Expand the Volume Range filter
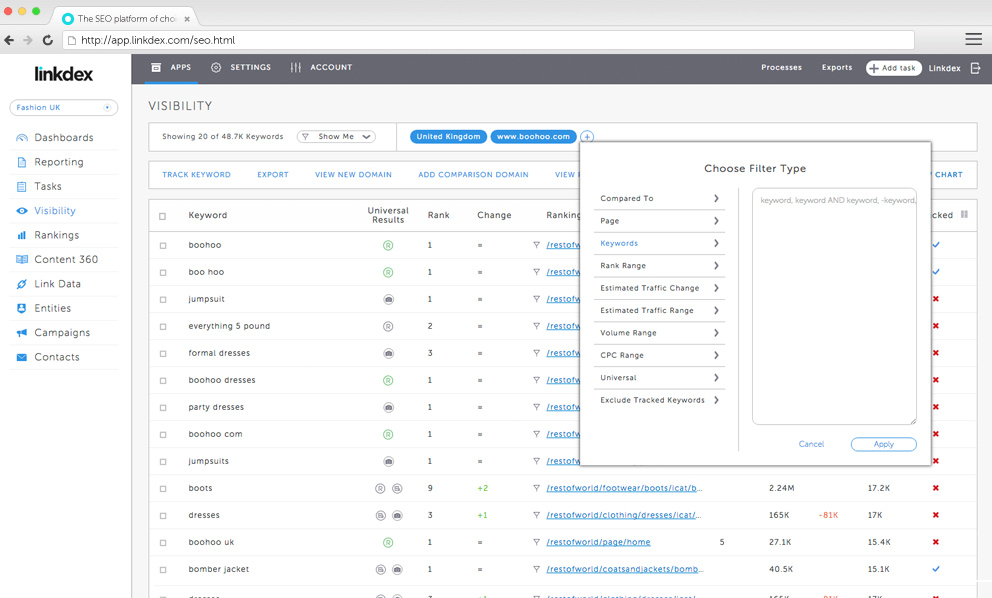Image resolution: width=992 pixels, height=598 pixels. pyautogui.click(x=659, y=333)
